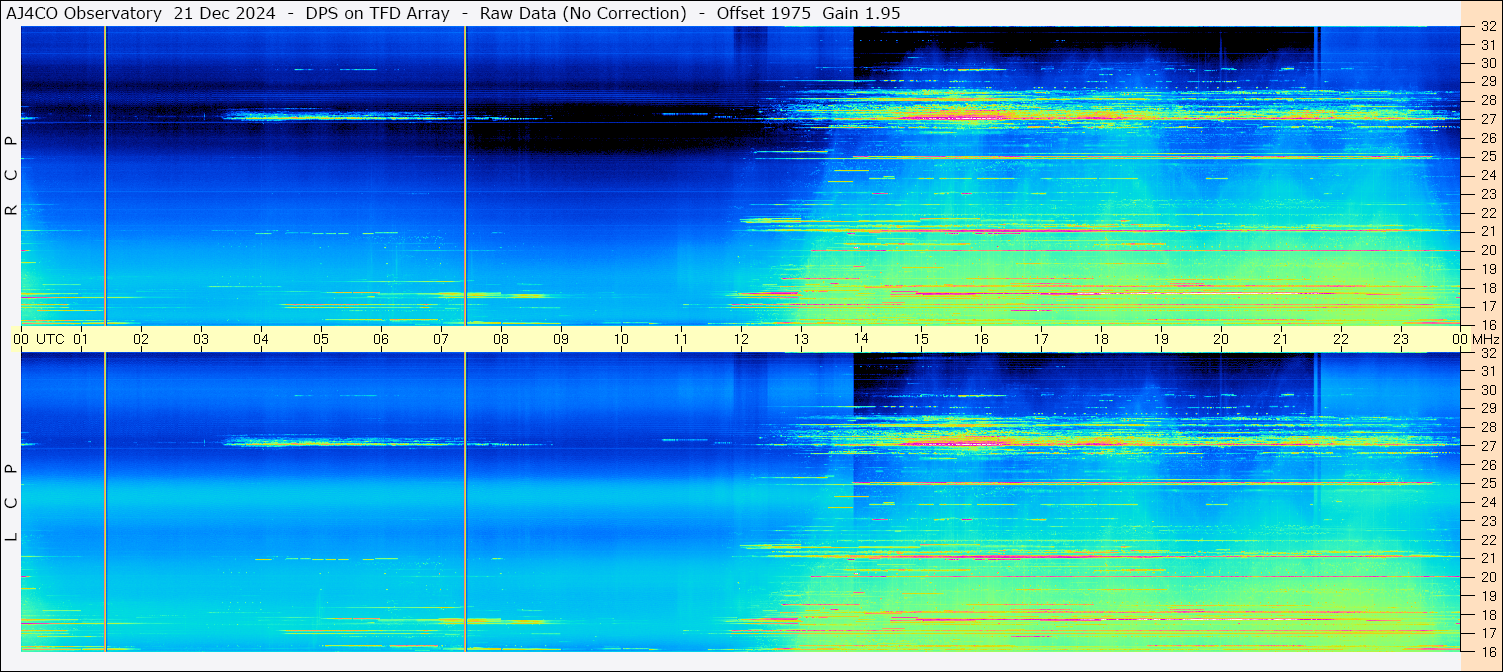
Task: Select hour 02 on the UTC time axis
Action: 141,339
